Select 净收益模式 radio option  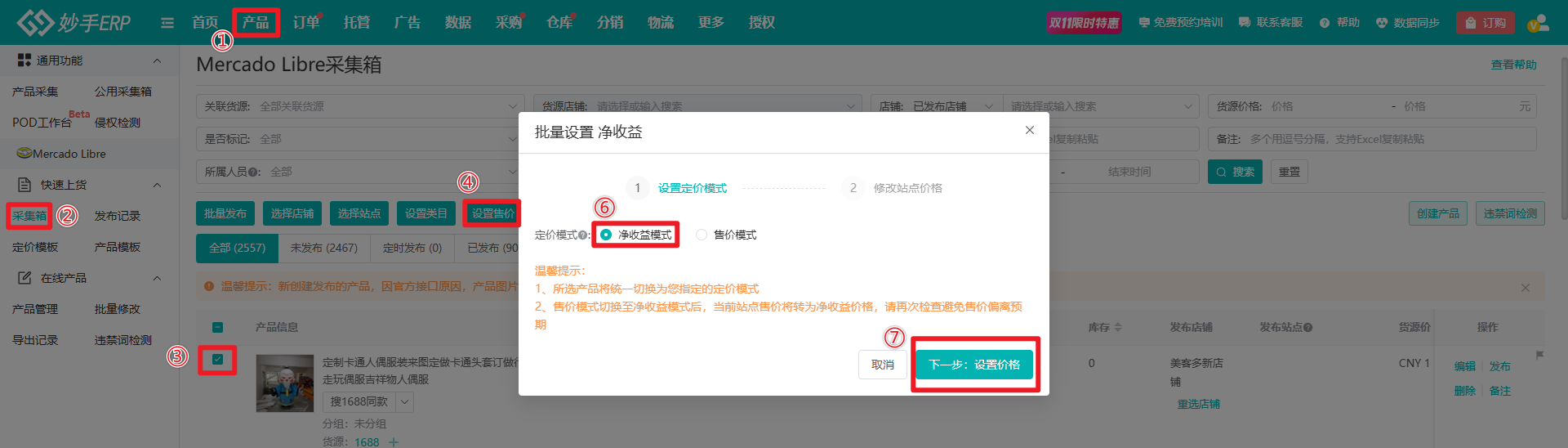click(x=636, y=235)
